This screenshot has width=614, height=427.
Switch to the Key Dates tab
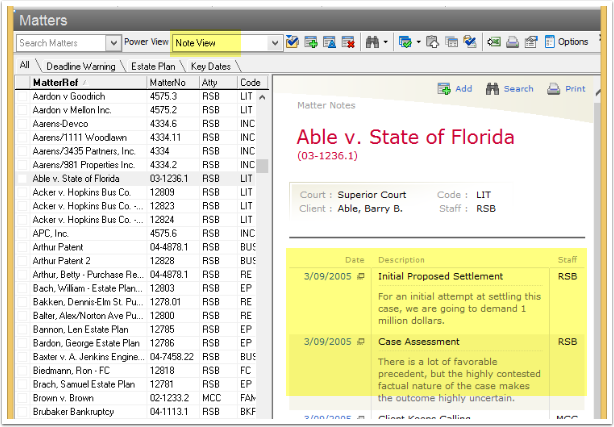point(211,67)
